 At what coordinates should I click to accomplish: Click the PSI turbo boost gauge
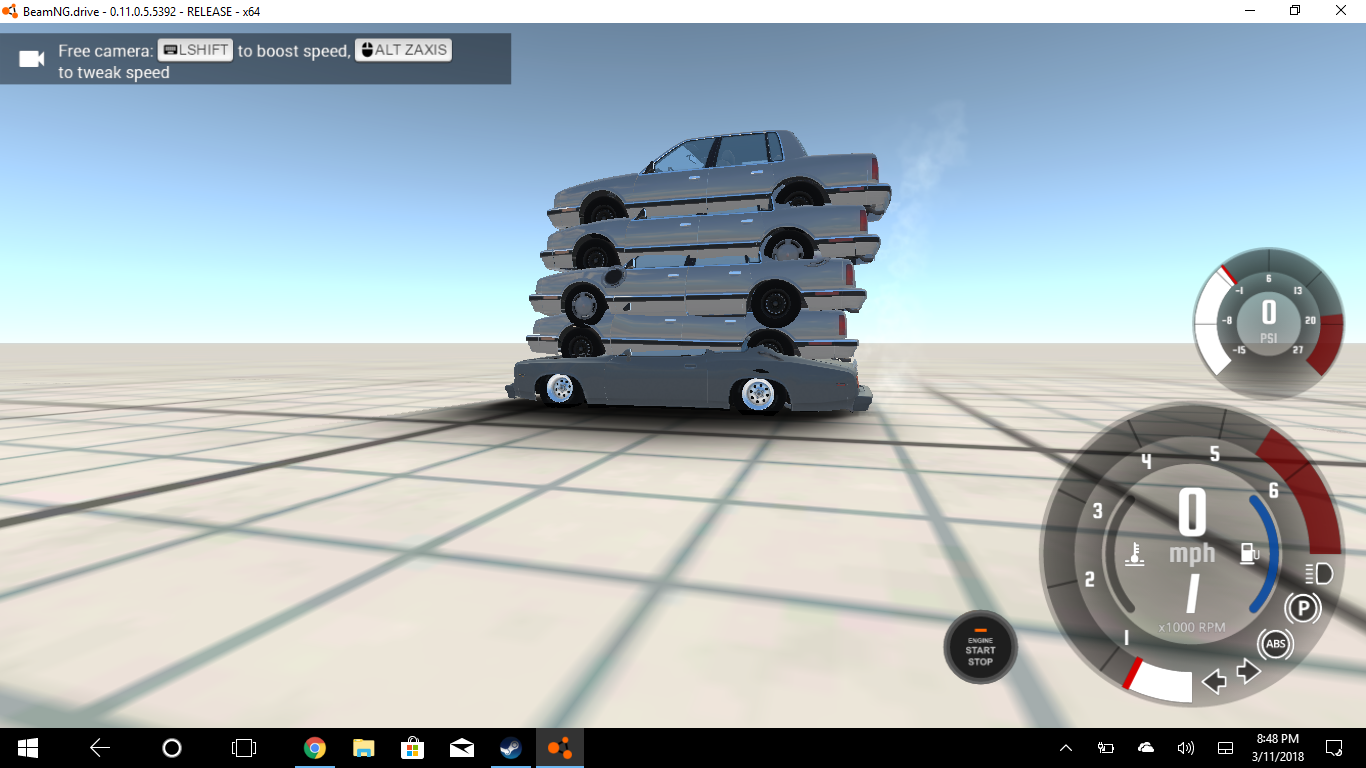tap(1268, 323)
